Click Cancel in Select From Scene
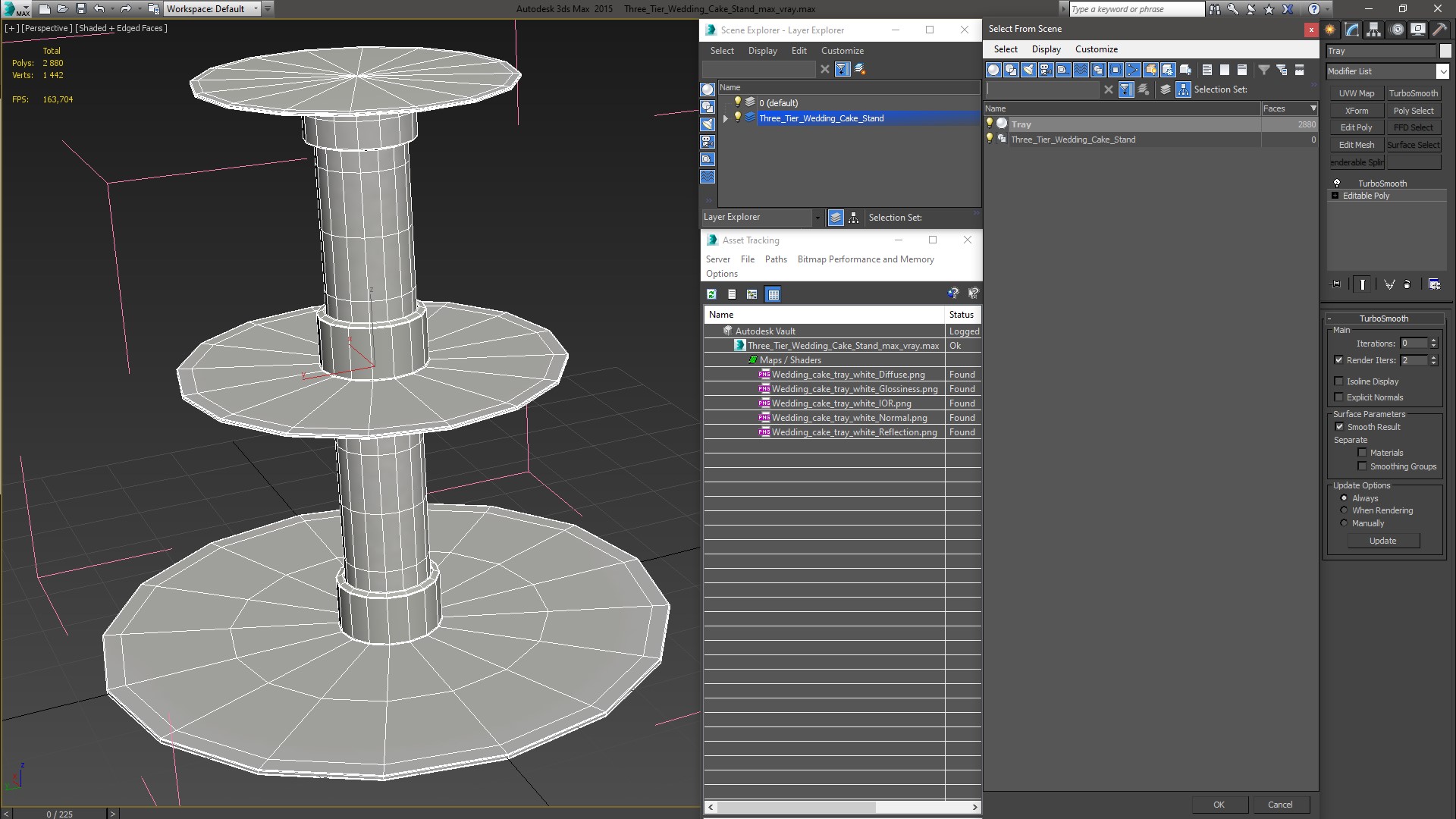Screen dimensions: 1456x819 [x=1280, y=805]
